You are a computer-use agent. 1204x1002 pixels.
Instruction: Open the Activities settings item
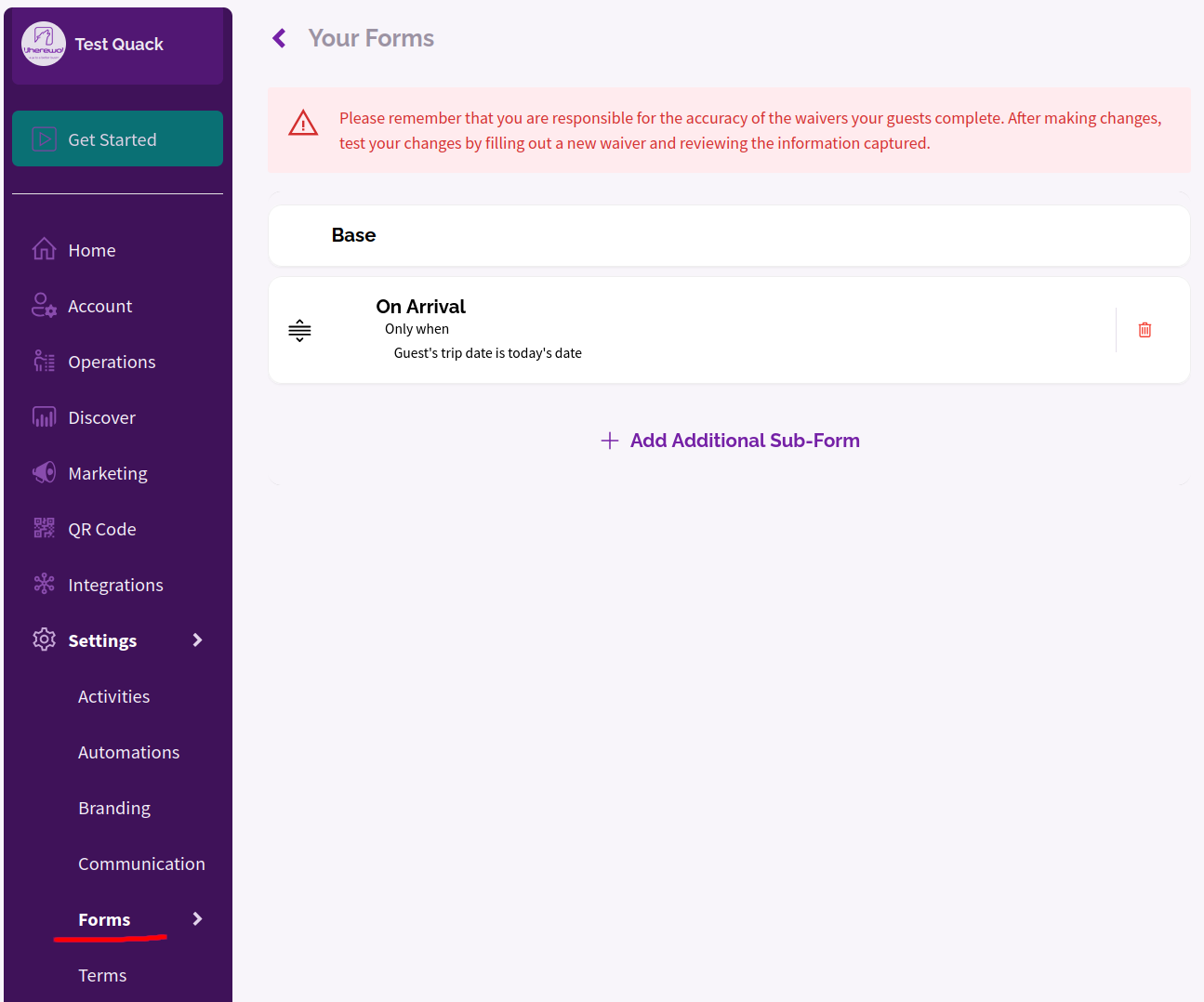(x=113, y=696)
